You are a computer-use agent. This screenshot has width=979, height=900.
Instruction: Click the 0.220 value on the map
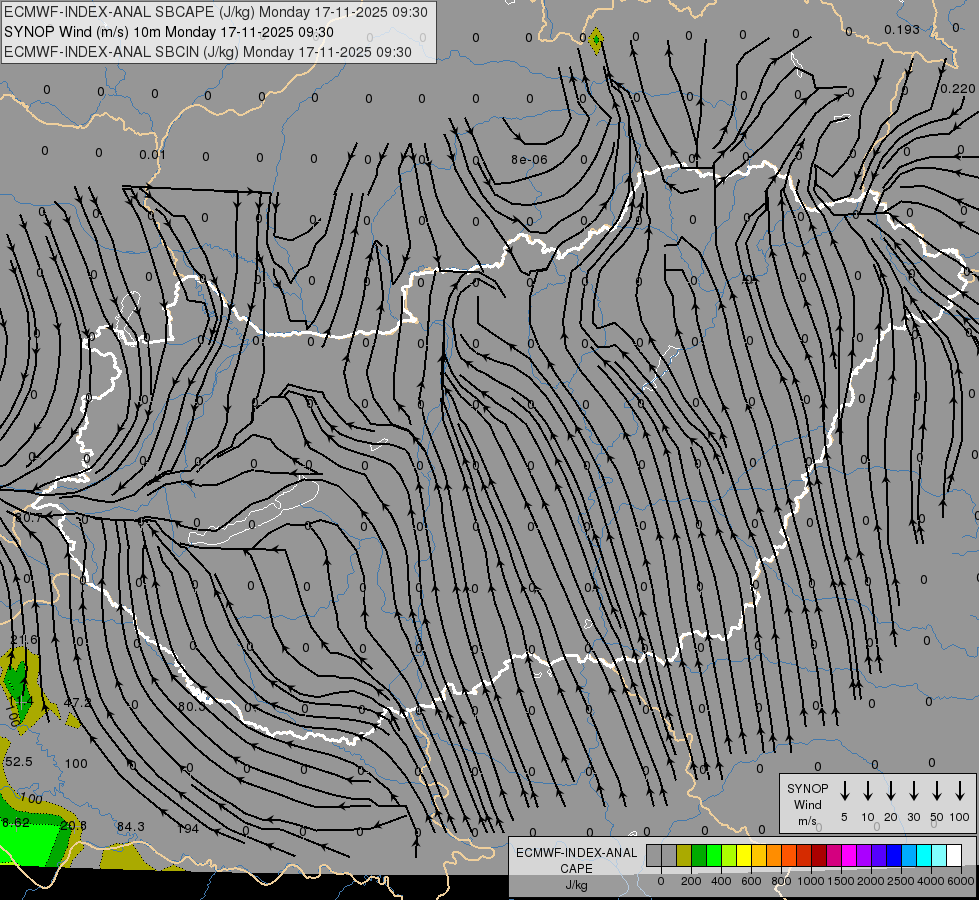click(x=958, y=89)
